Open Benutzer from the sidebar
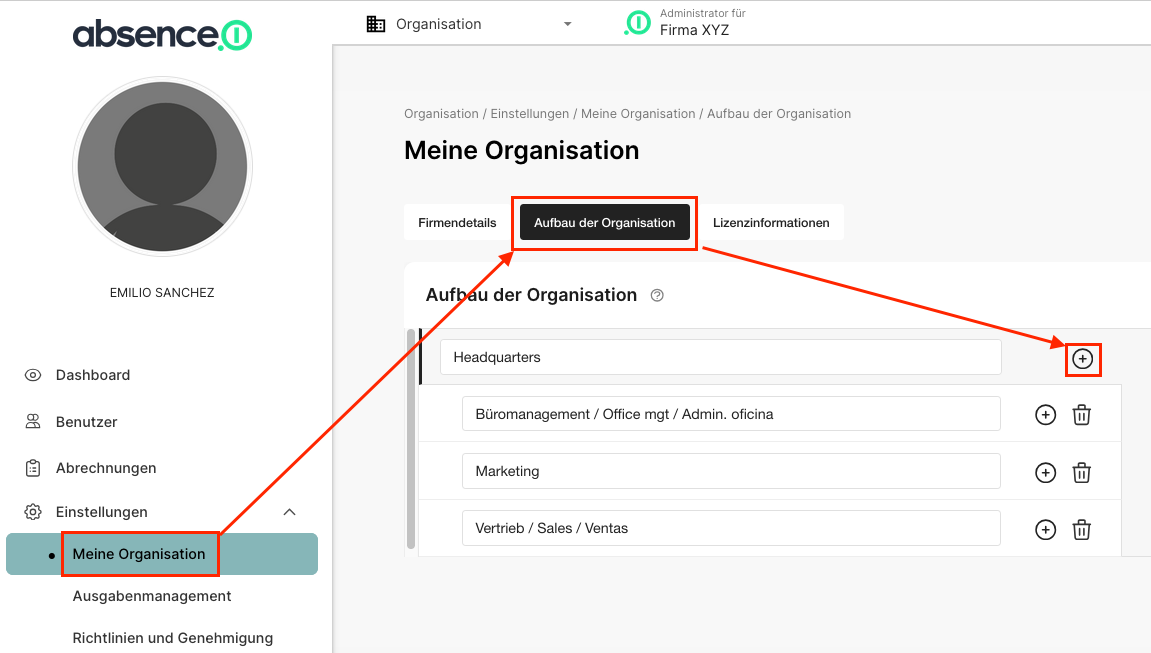 coord(86,422)
